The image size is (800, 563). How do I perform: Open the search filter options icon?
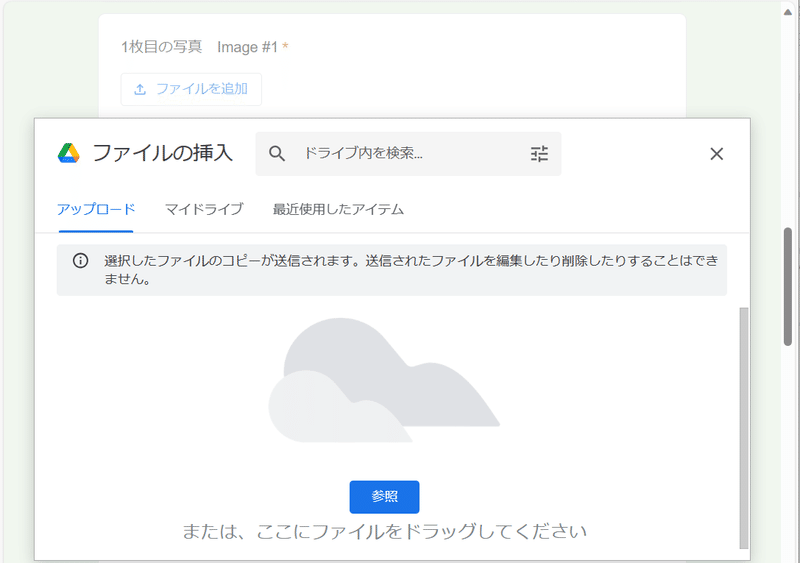tap(539, 154)
